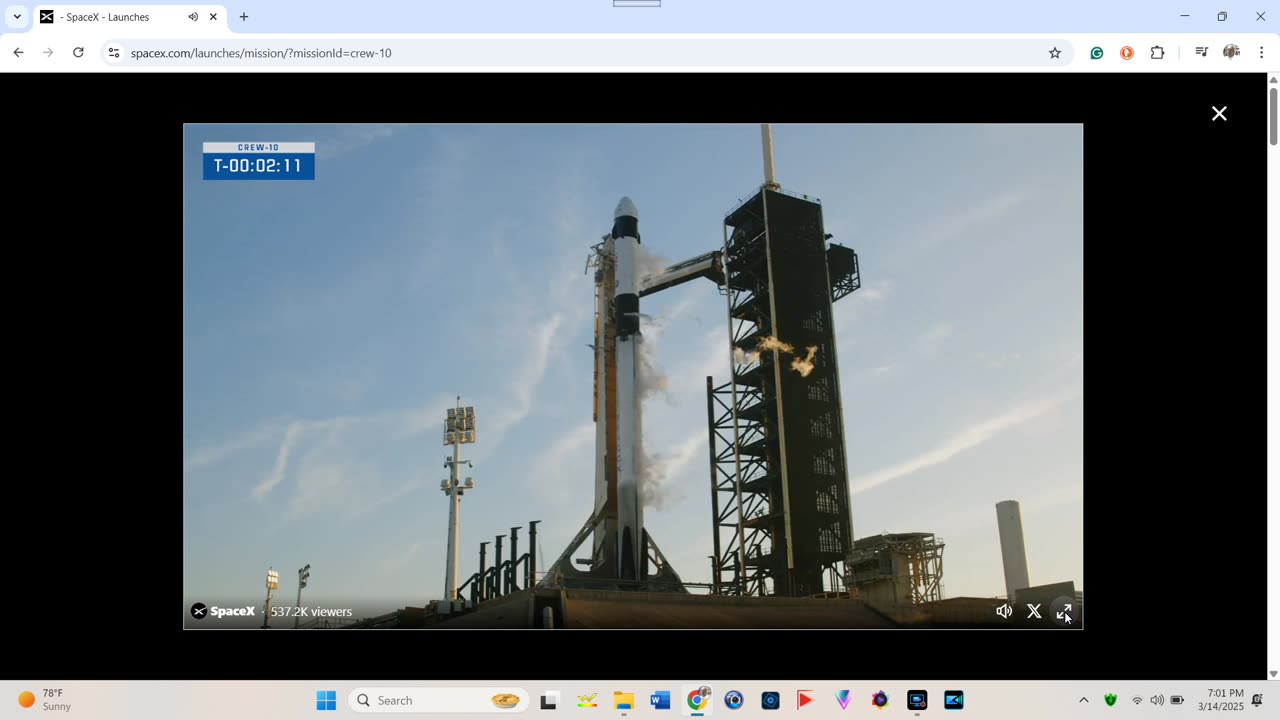Switch to Google Chrome on taskbar
This screenshot has width=1280, height=720.
point(697,700)
